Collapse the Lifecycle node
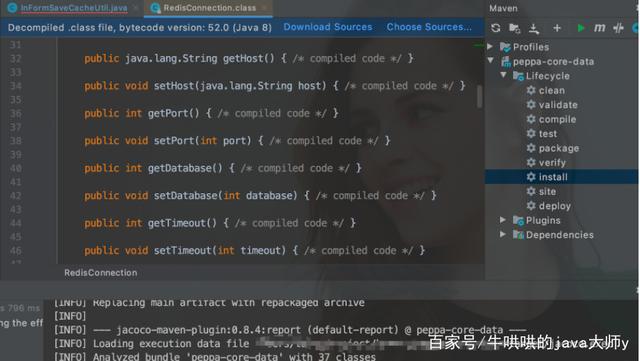 (503, 75)
